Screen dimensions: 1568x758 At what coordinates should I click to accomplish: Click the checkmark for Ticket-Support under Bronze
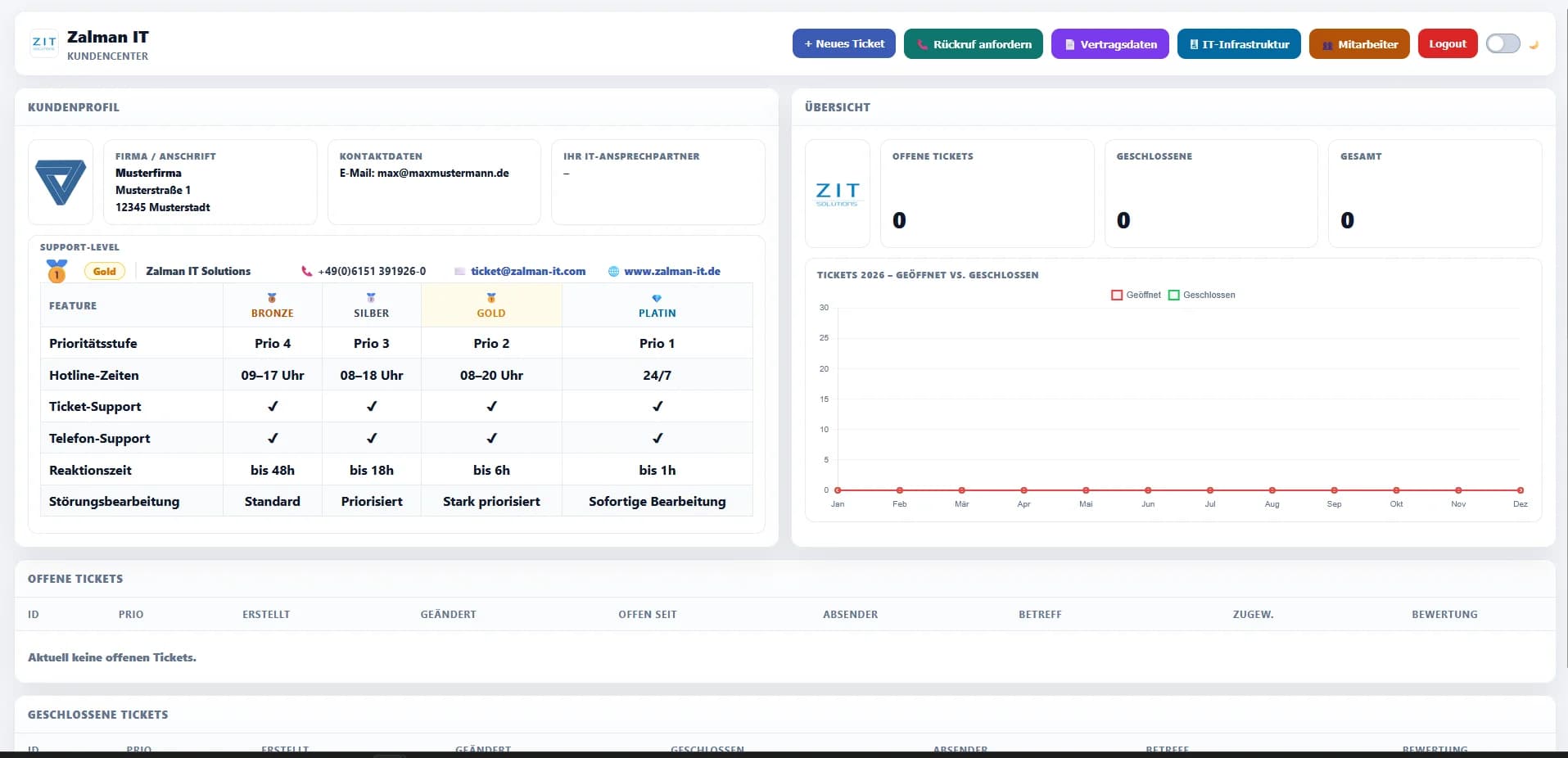(x=273, y=406)
